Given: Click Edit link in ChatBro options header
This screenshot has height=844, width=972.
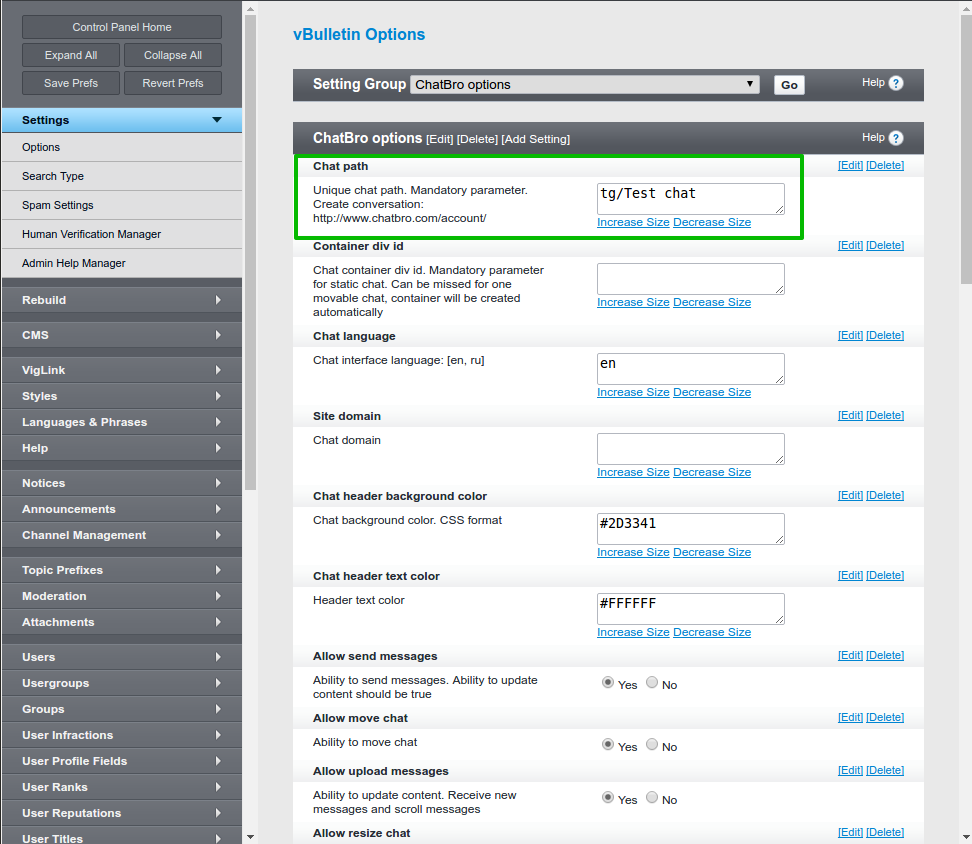Looking at the screenshot, I should [440, 139].
